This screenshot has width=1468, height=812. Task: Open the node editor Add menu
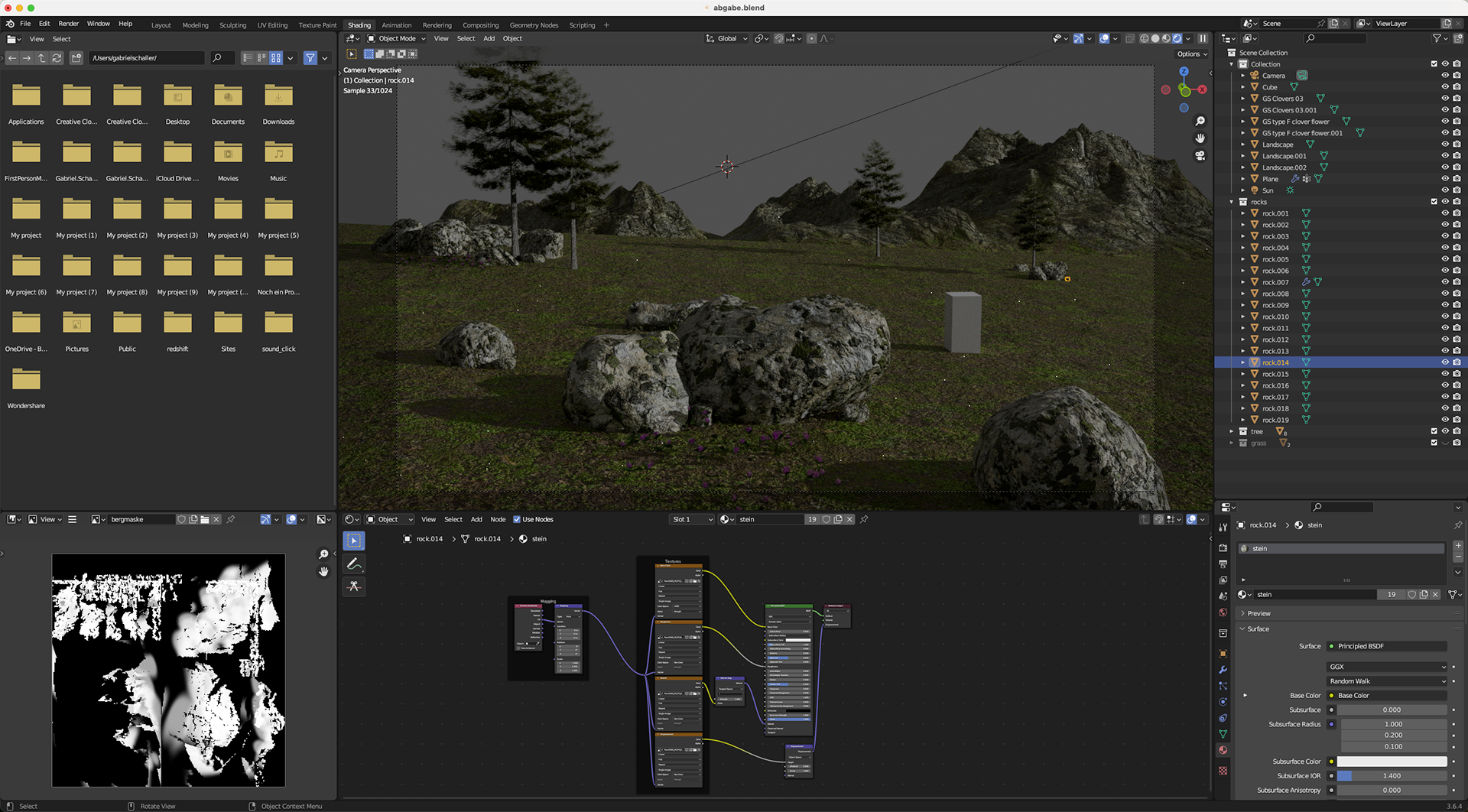click(476, 519)
